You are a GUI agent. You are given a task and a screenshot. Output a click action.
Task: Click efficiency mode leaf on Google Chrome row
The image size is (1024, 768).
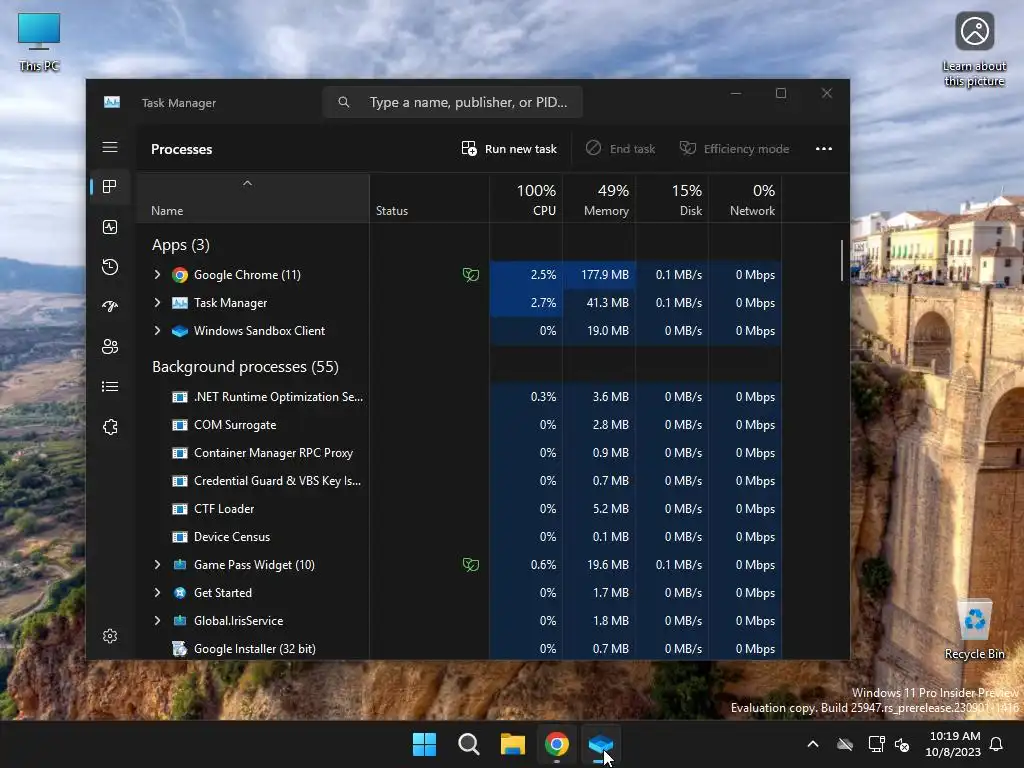pos(470,275)
